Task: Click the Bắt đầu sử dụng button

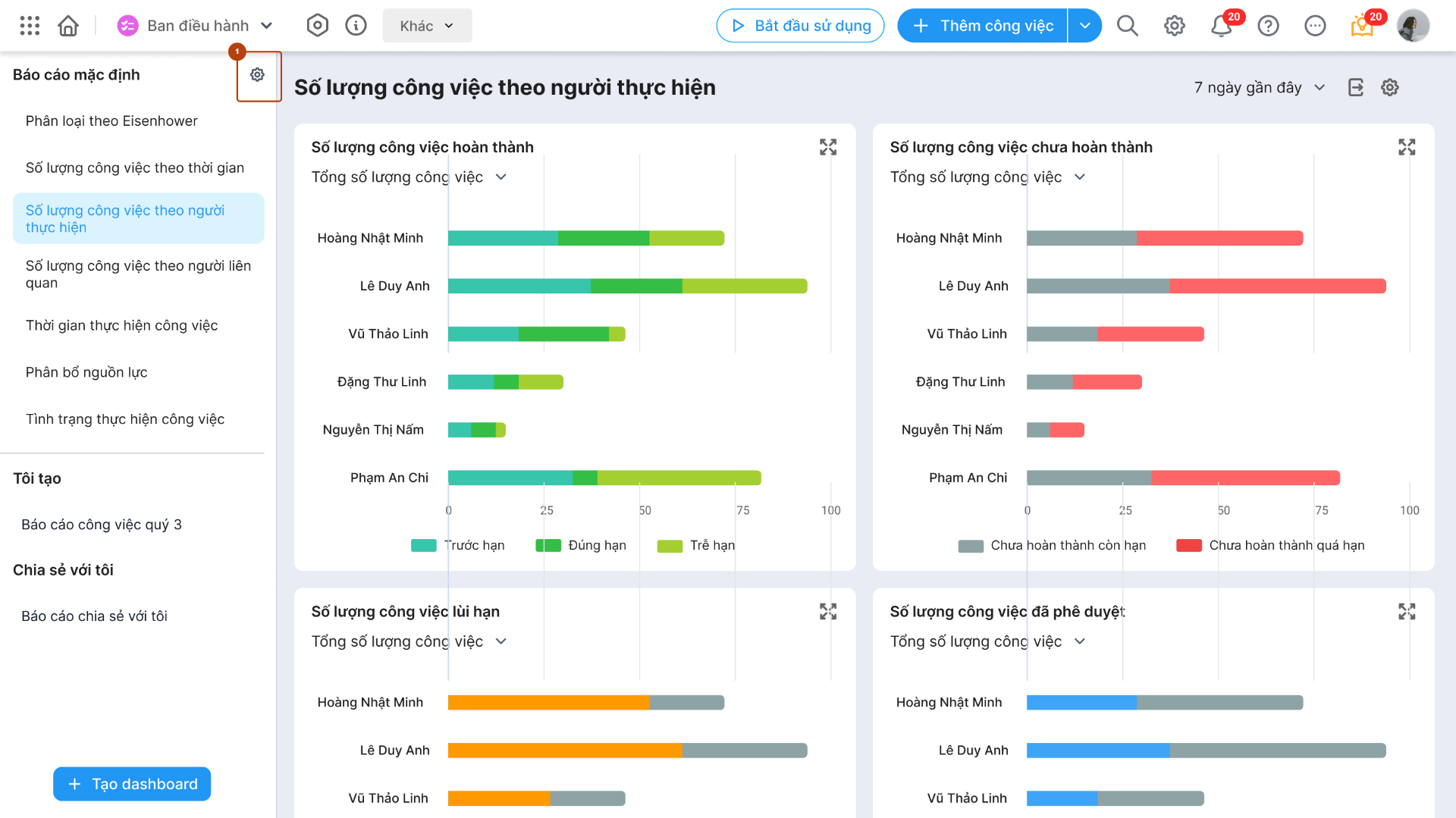Action: click(800, 26)
